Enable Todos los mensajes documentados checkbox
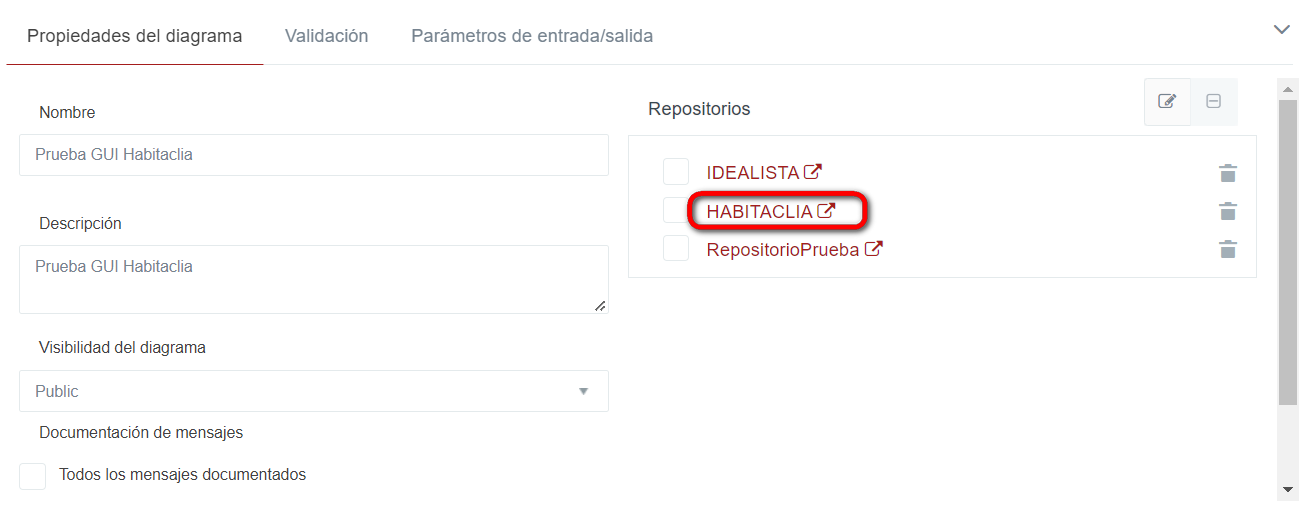The image size is (1306, 514). [x=33, y=476]
